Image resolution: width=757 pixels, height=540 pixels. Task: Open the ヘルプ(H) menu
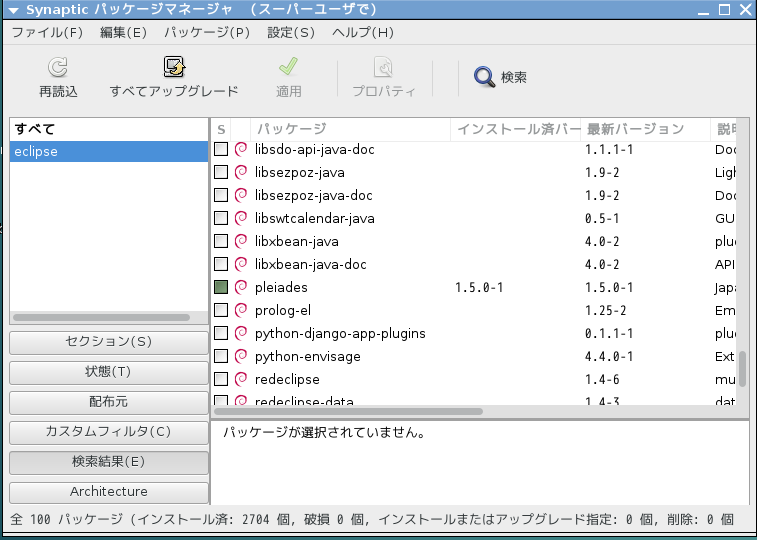click(363, 32)
